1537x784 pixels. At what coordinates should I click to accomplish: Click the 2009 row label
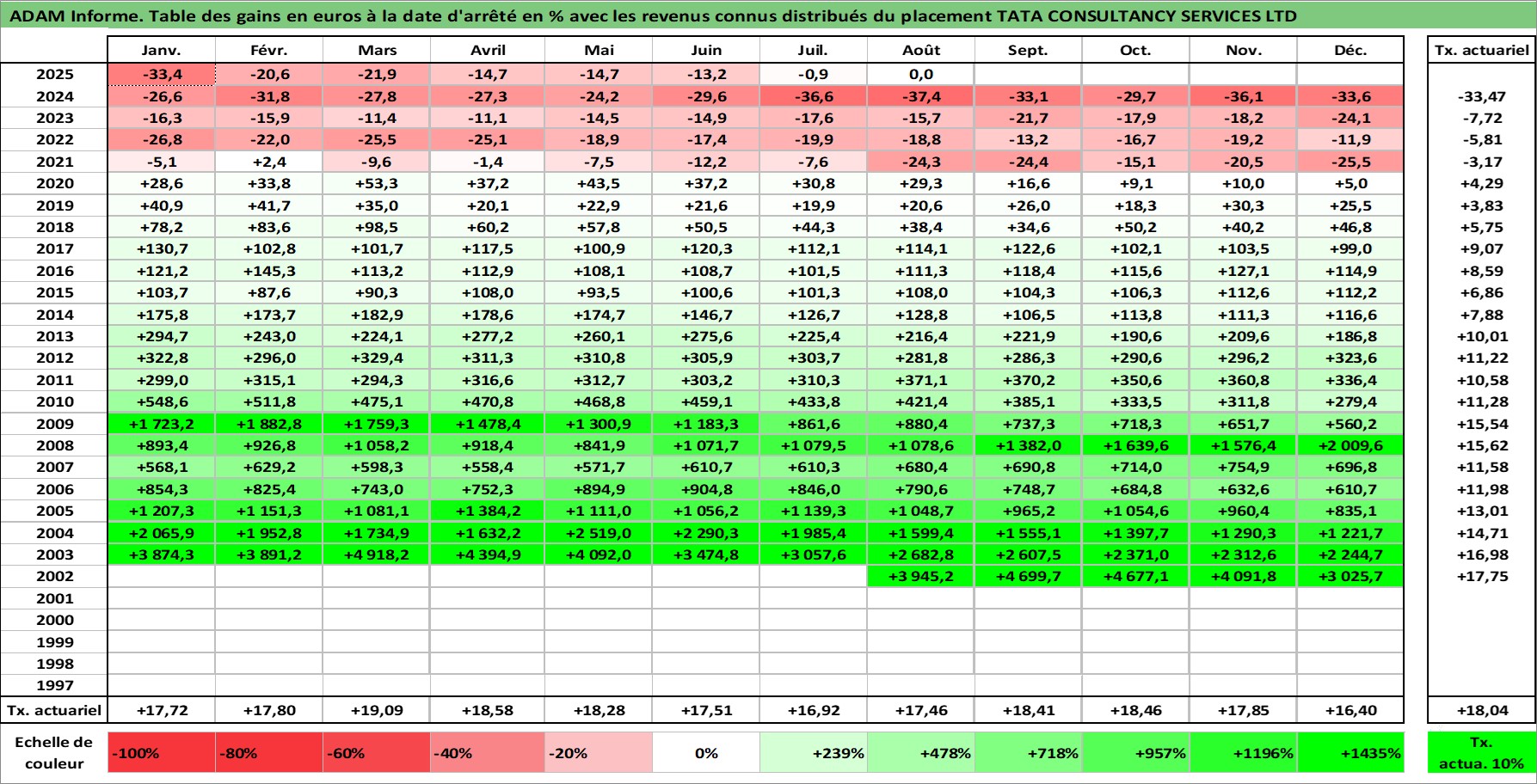54,424
